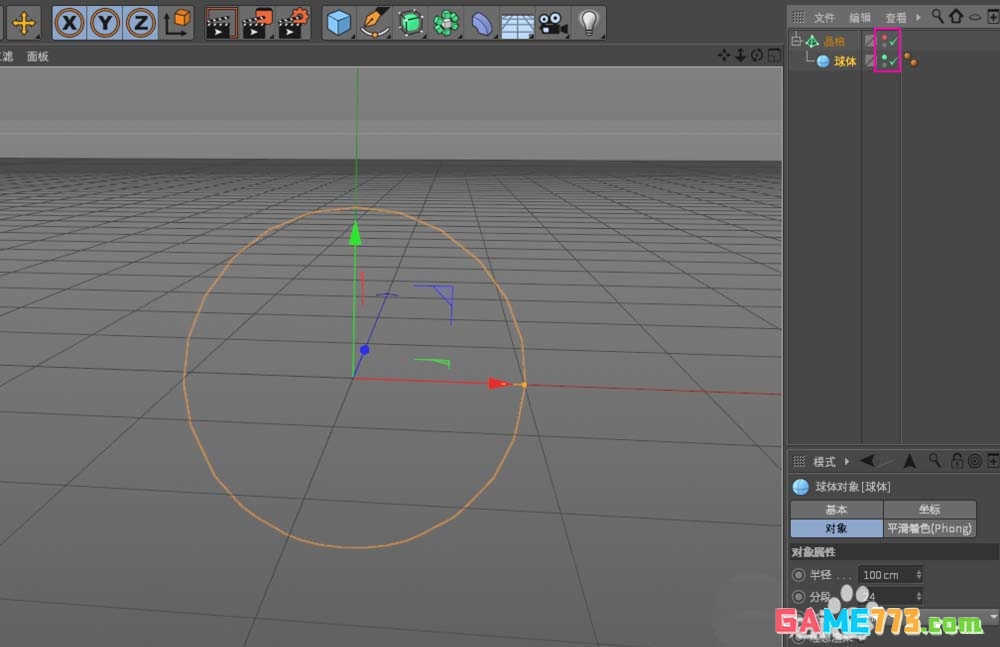The height and width of the screenshot is (647, 1000).
Task: Expand the 模式 menu arrow in attributes
Action: 848,461
